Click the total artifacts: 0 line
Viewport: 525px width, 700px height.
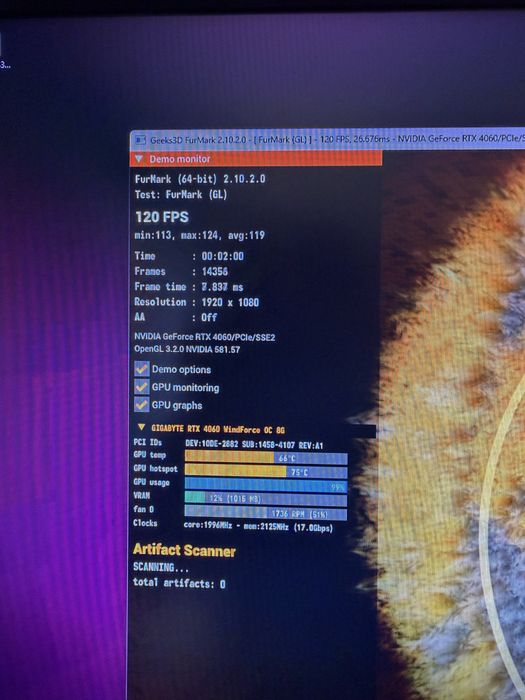coord(179,583)
